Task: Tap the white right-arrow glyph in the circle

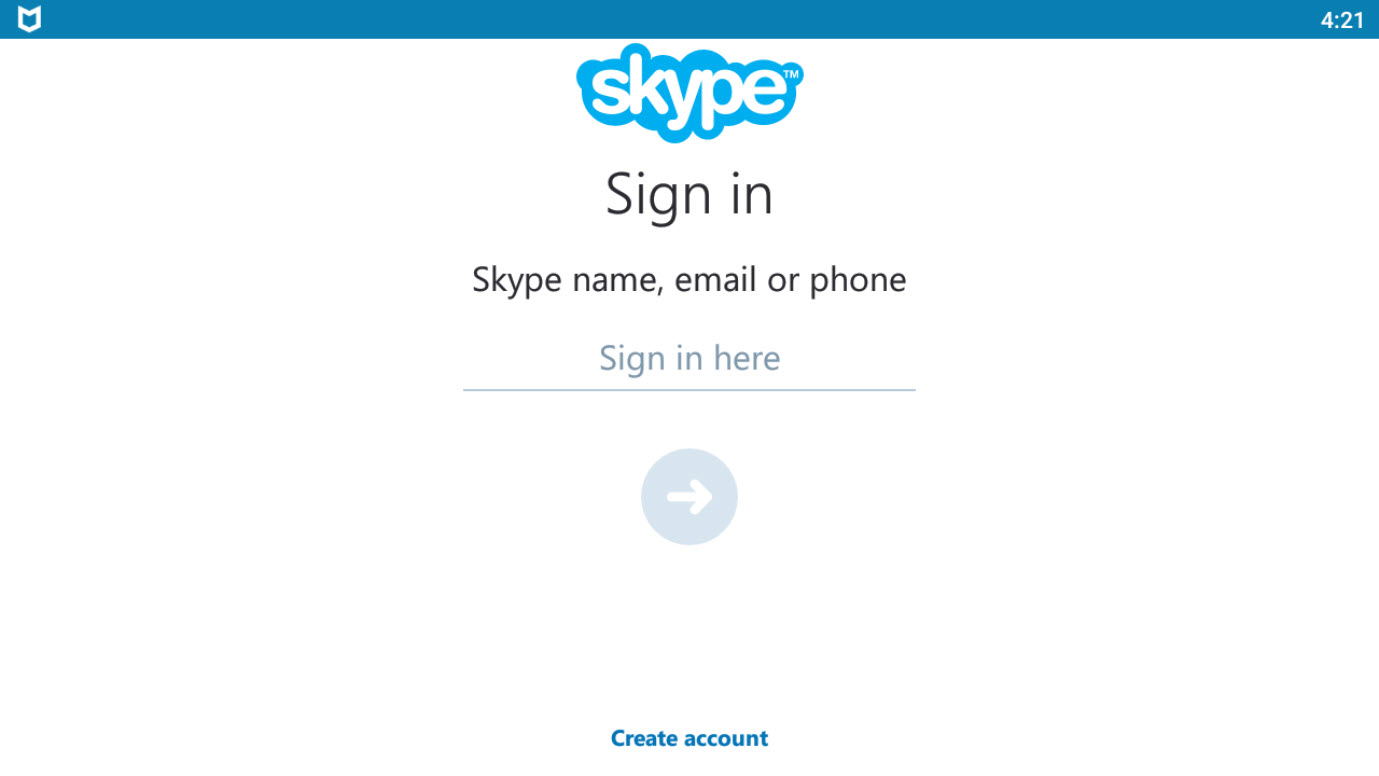Action: pyautogui.click(x=689, y=497)
